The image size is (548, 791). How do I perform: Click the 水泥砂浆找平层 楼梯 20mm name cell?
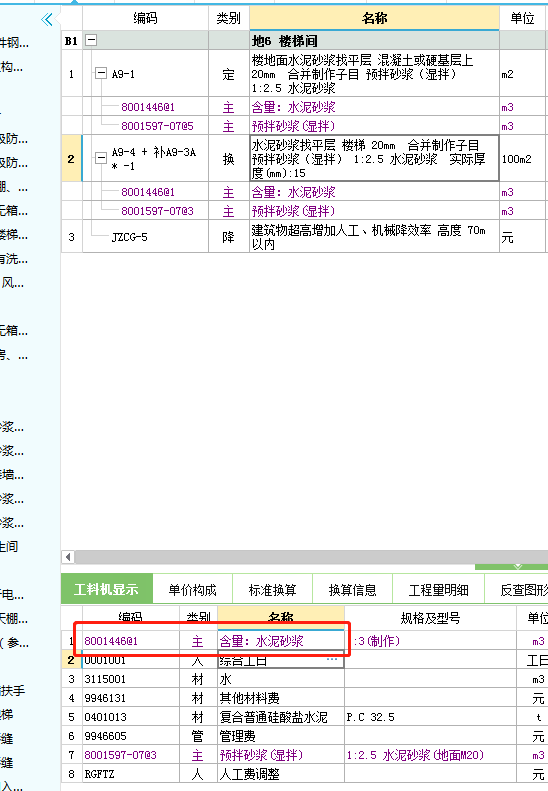click(374, 158)
